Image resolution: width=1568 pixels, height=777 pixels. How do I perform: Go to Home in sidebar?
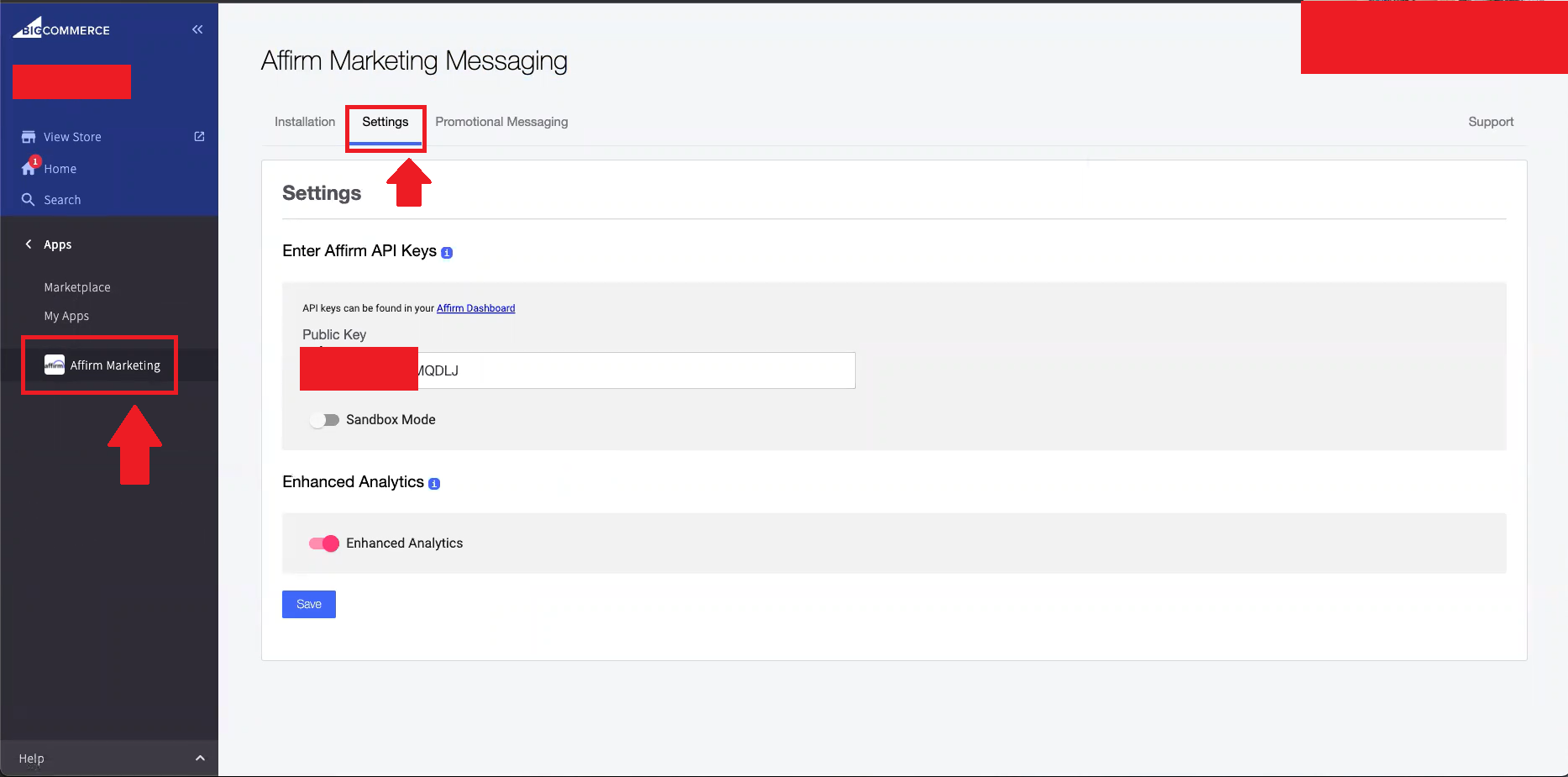coord(60,169)
